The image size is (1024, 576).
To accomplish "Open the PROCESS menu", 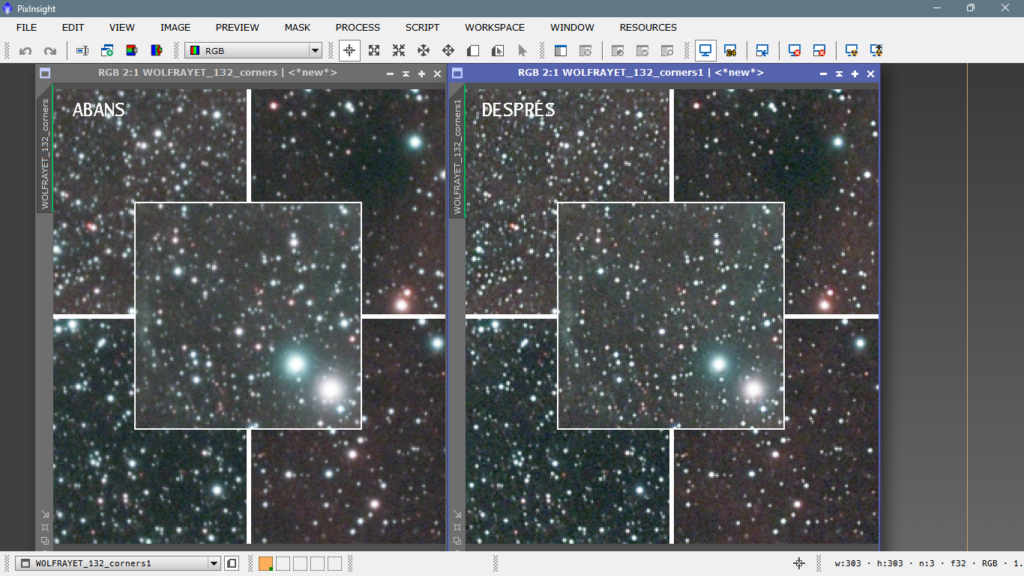I will [x=357, y=27].
